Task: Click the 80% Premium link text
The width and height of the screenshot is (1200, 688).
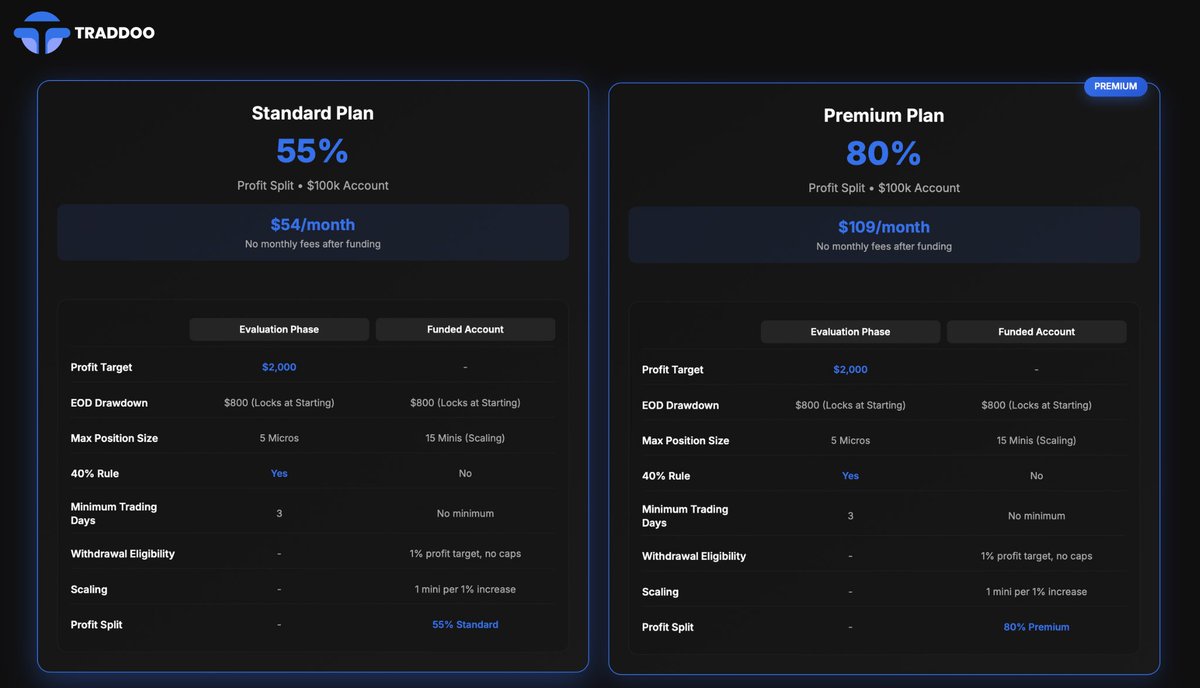Action: (x=1036, y=627)
